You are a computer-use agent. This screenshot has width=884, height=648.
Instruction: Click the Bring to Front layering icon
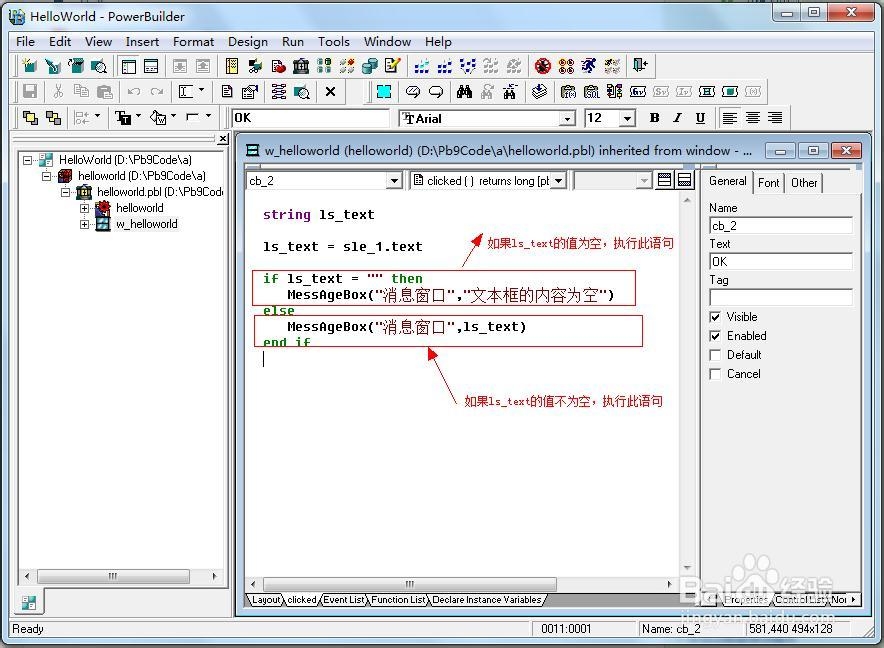(x=30, y=118)
